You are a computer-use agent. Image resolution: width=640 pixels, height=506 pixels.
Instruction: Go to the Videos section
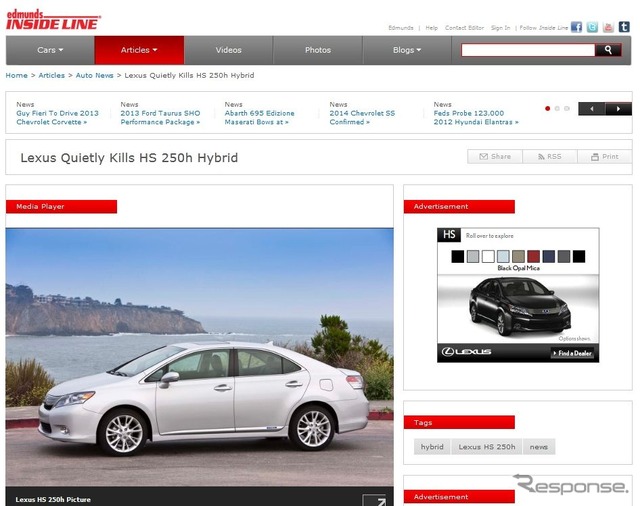point(229,50)
